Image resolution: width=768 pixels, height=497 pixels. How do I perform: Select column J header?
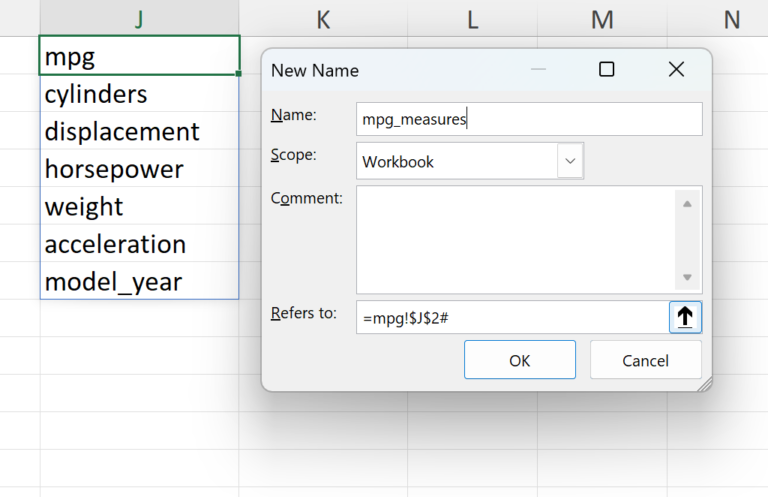tap(139, 18)
